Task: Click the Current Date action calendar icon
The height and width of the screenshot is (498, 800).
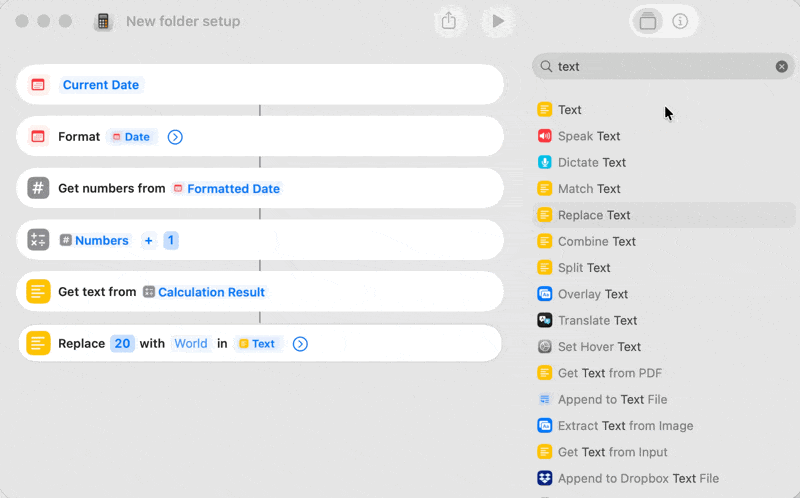Action: pos(38,85)
